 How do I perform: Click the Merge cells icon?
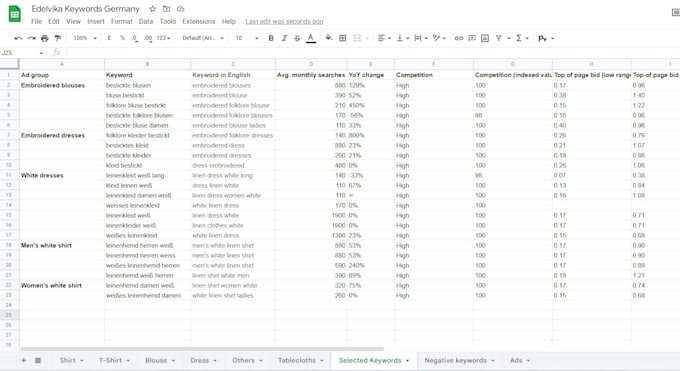(357, 38)
